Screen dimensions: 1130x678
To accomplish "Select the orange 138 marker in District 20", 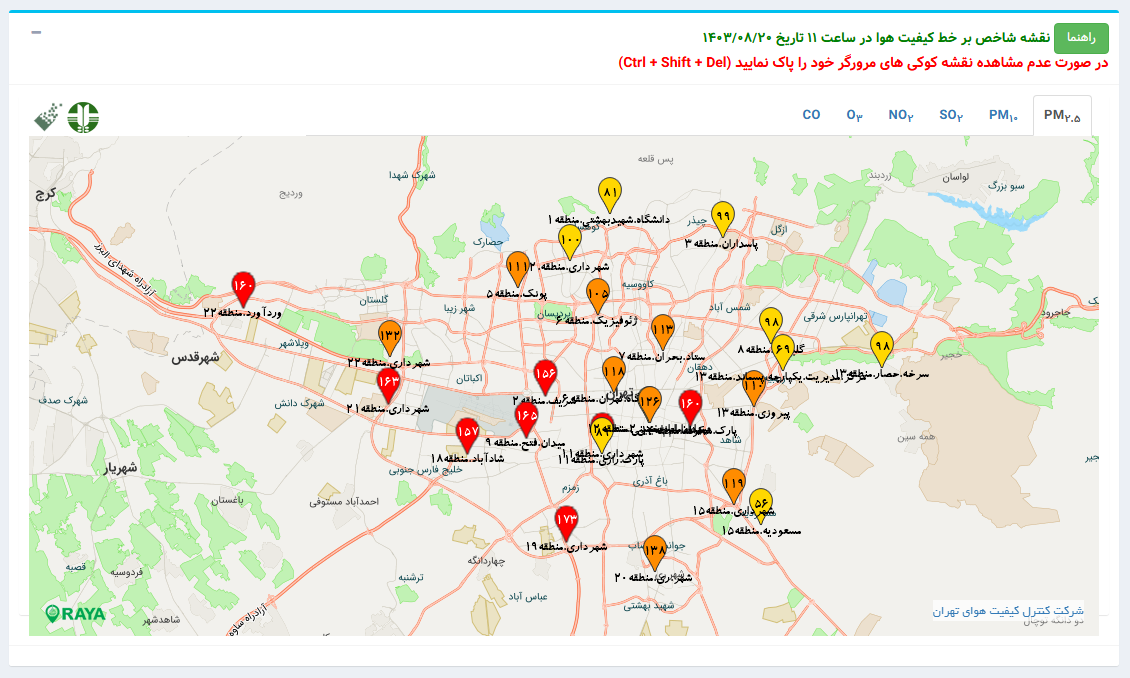I will coord(655,550).
